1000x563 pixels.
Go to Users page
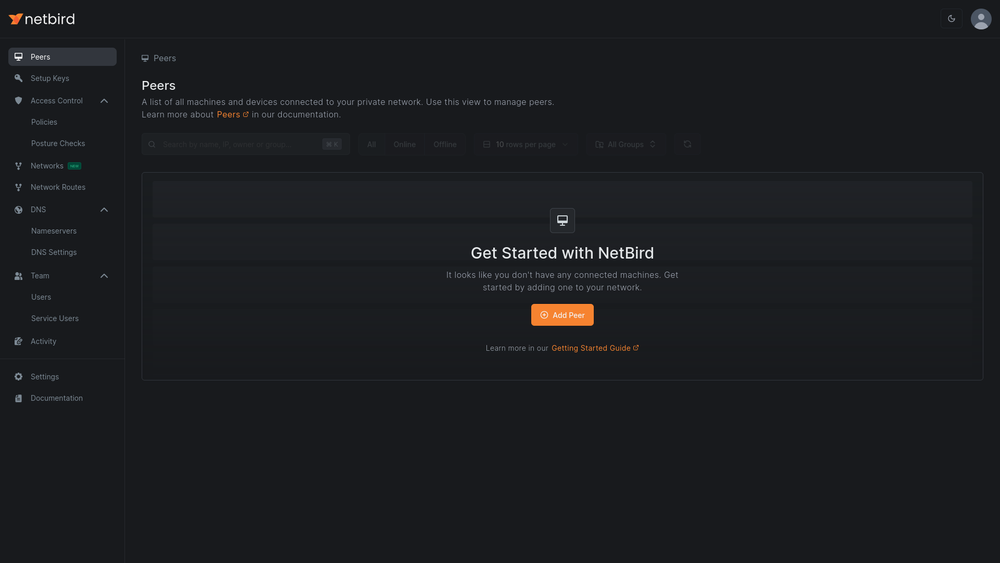pos(41,297)
